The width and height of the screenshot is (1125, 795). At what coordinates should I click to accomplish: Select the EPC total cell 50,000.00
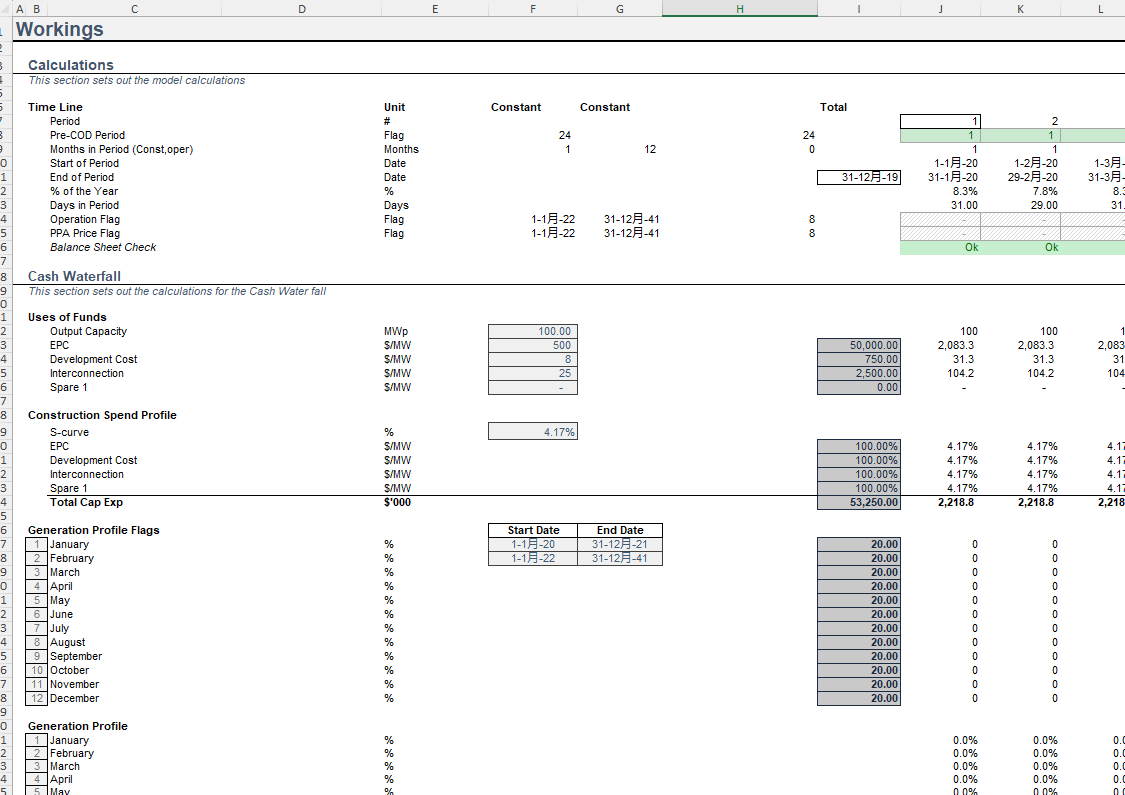point(858,345)
